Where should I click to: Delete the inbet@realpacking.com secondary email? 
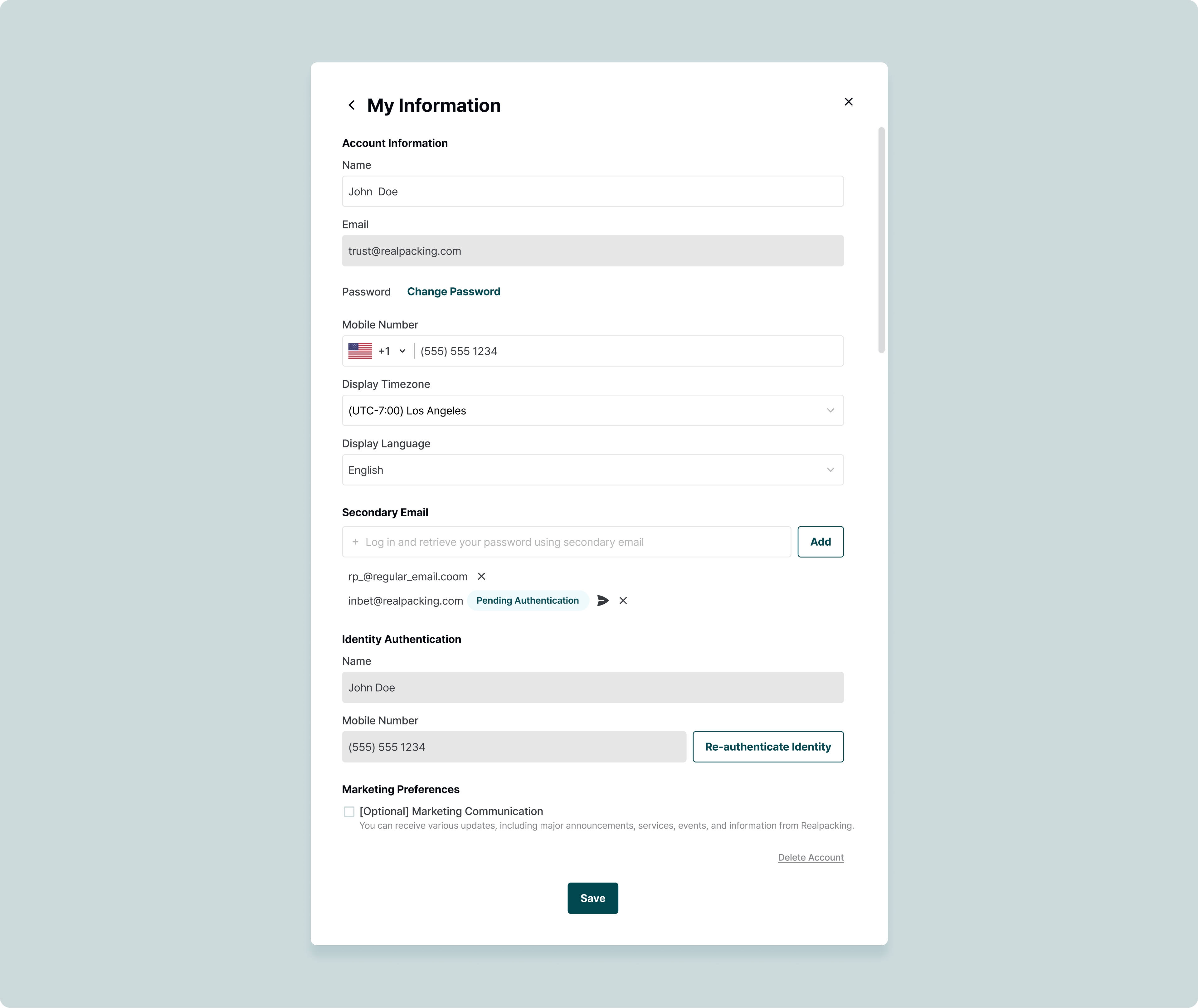(623, 601)
